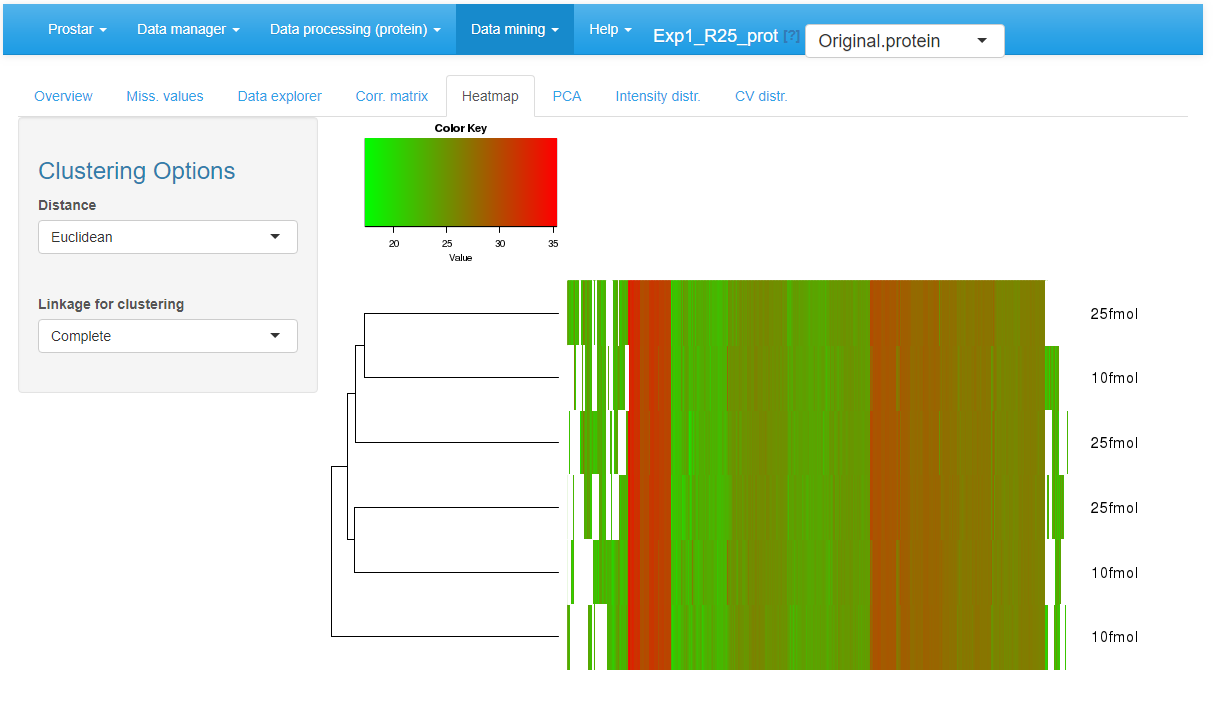The height and width of the screenshot is (702, 1214).
Task: Click the [?] help icon beside Exp1_R25_prot
Action: (x=791, y=36)
